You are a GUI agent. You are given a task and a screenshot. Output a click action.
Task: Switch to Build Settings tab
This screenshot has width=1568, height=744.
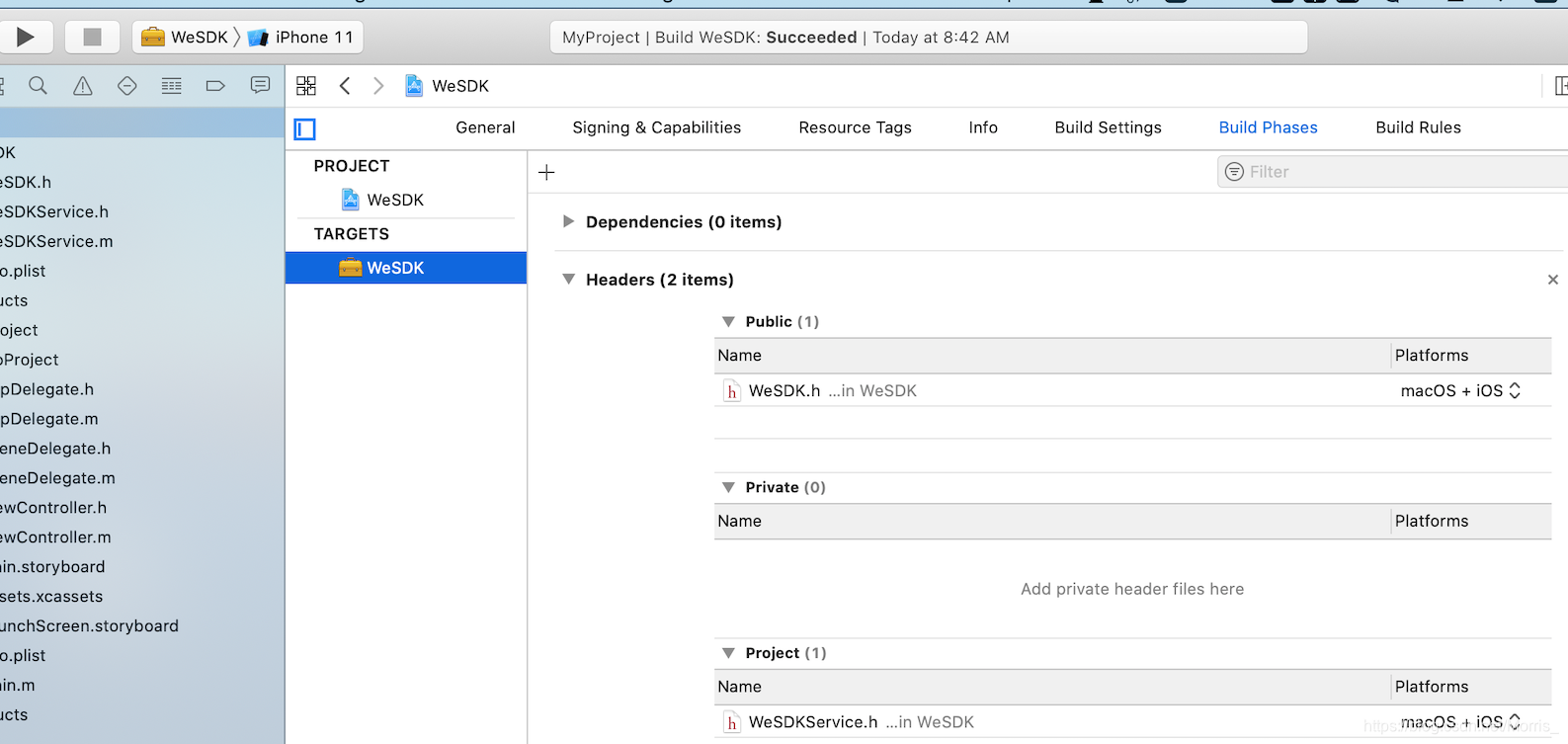pos(1108,127)
